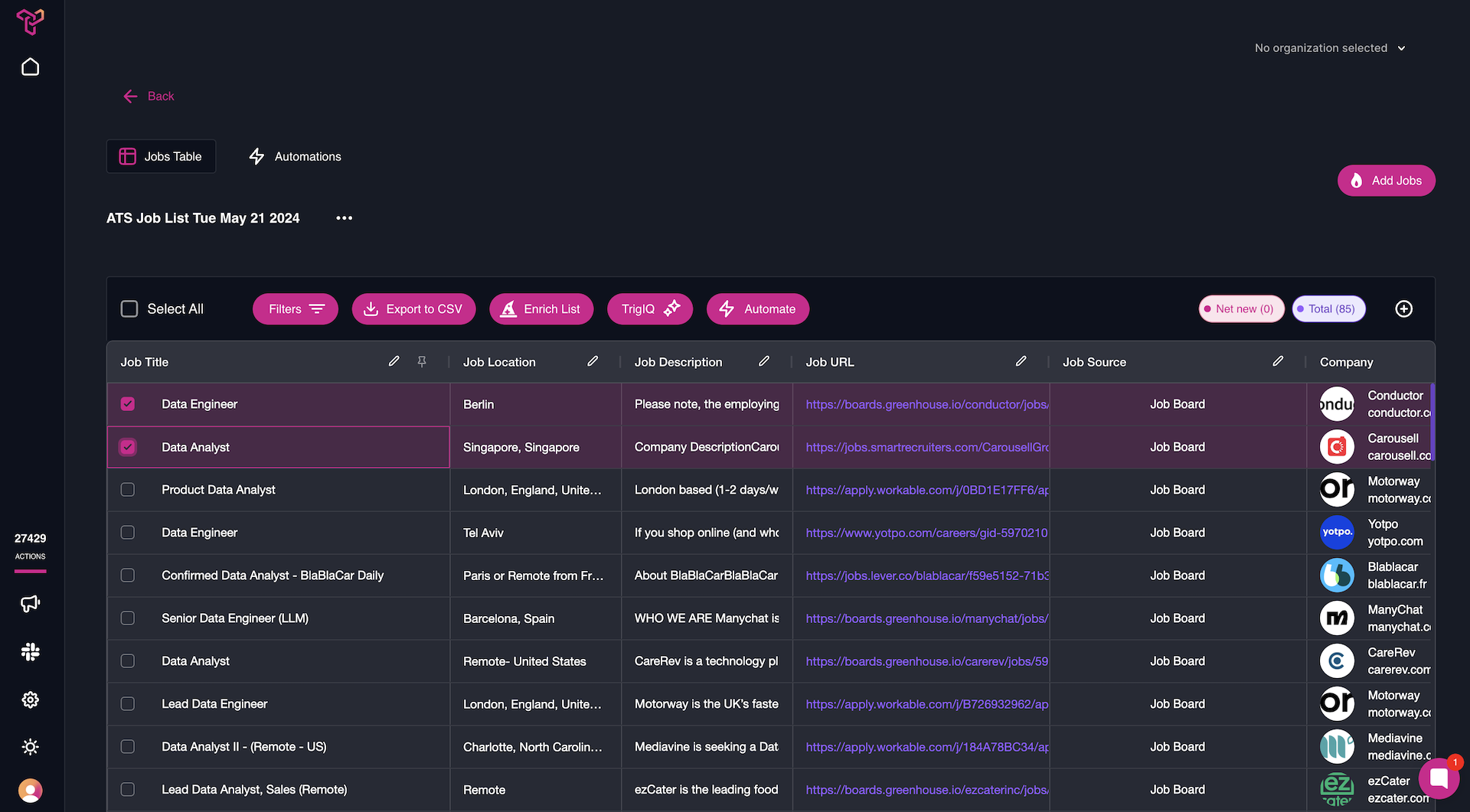Viewport: 1470px width, 812px height.
Task: Click the ATS Job List title text
Action: [203, 218]
